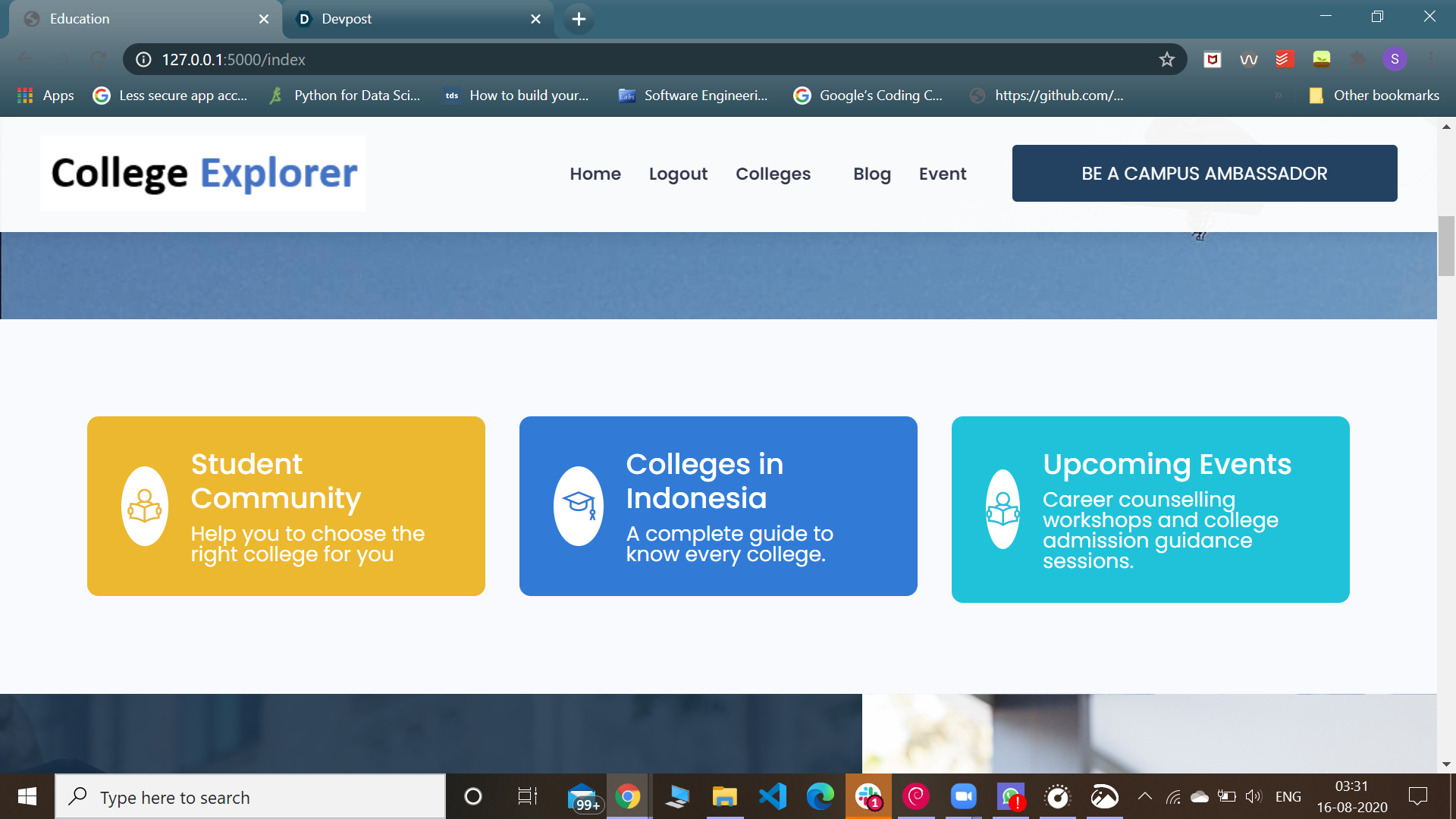Click the bookmark star icon in address bar
The width and height of the screenshot is (1456, 819).
[x=1166, y=59]
